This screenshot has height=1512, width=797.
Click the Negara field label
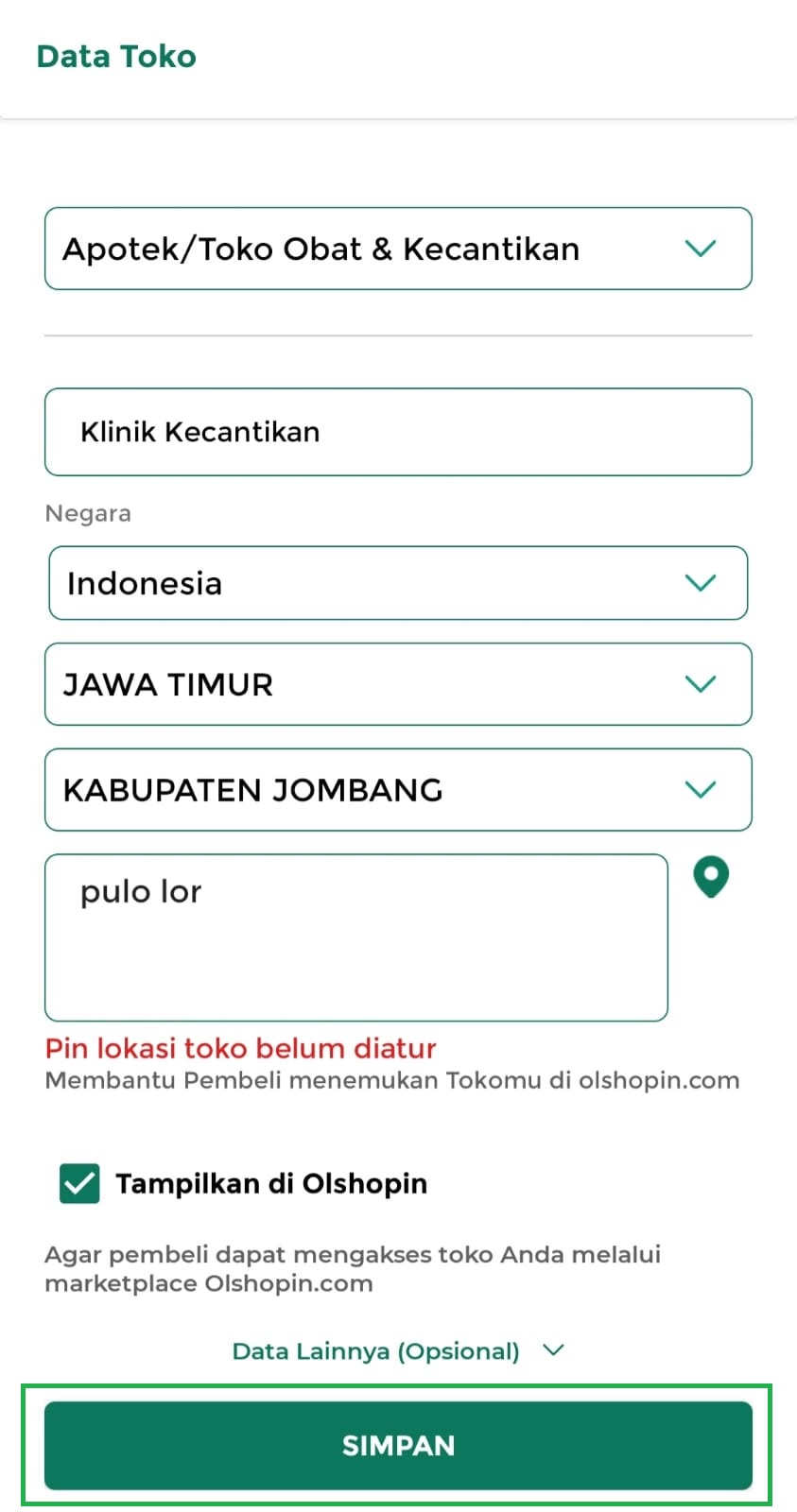pyautogui.click(x=88, y=513)
